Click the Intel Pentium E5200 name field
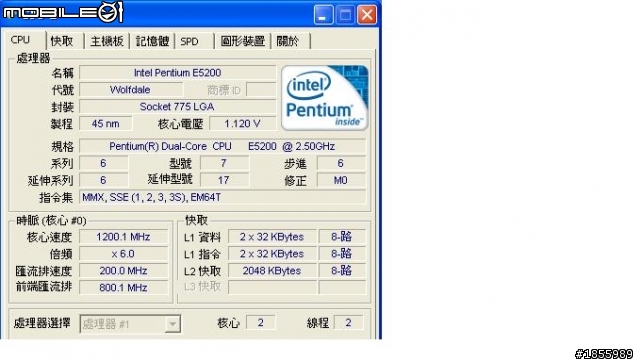Viewport: 640px width, 362px height. click(x=178, y=73)
